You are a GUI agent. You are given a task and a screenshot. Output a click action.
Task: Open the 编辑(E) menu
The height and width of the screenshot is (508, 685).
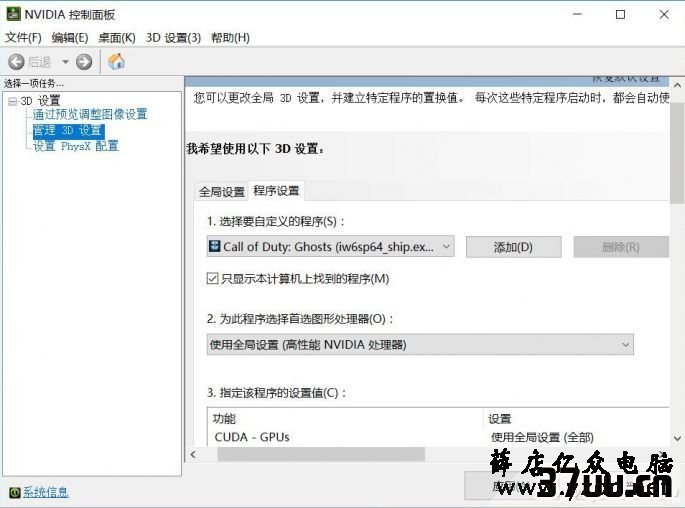(70, 38)
